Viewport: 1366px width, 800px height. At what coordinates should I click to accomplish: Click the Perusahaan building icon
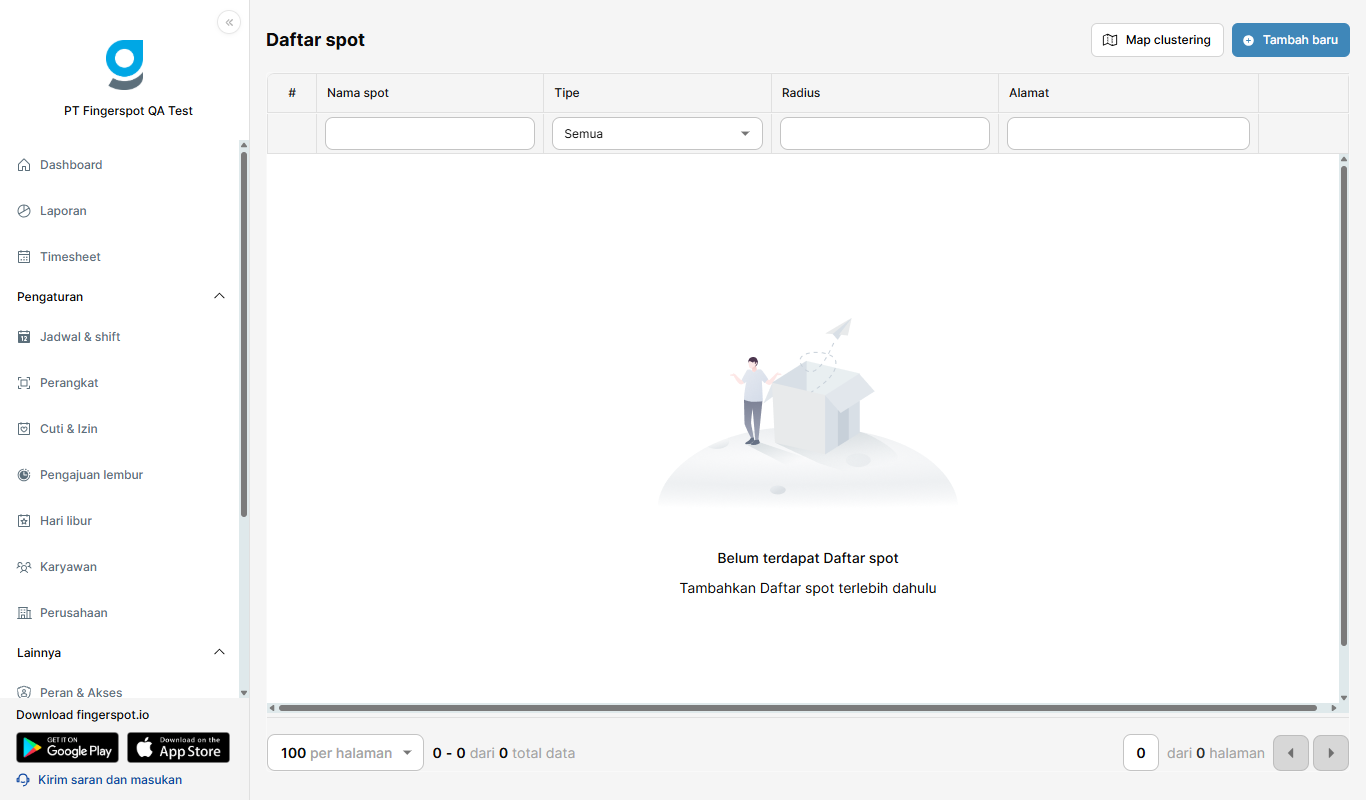(x=24, y=613)
